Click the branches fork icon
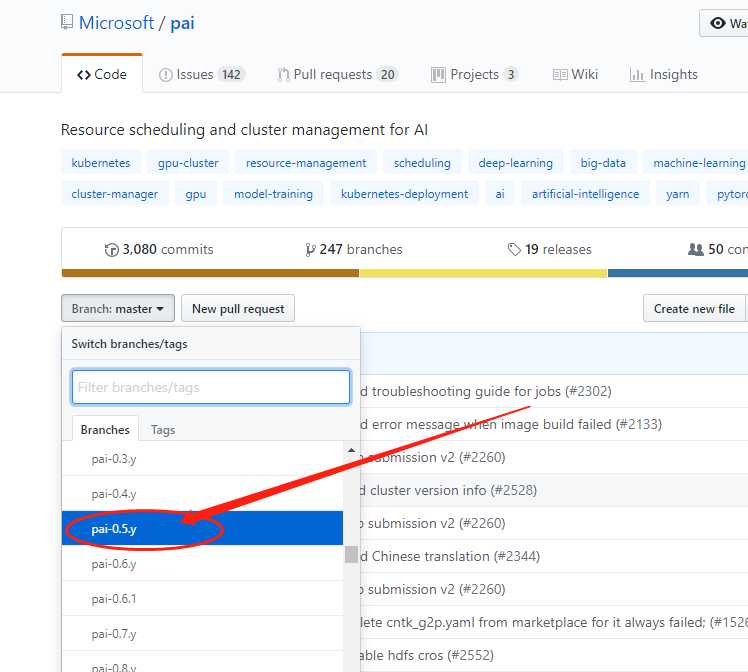Image resolution: width=748 pixels, height=672 pixels. tap(310, 250)
